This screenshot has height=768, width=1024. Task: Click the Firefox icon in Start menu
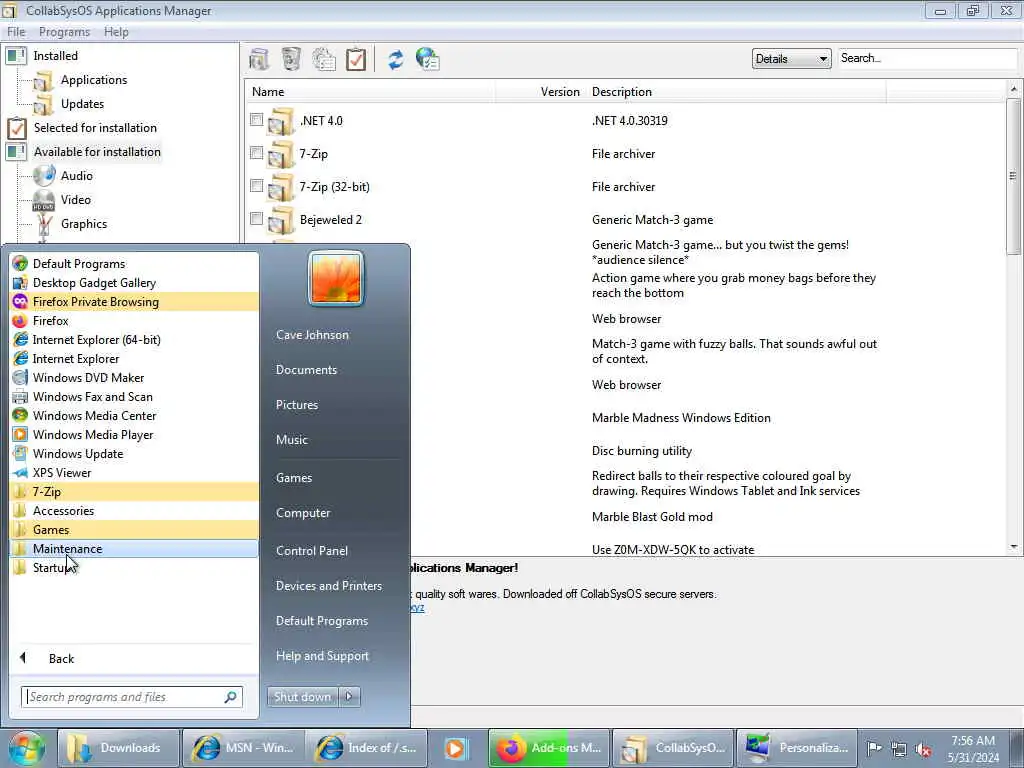20,321
